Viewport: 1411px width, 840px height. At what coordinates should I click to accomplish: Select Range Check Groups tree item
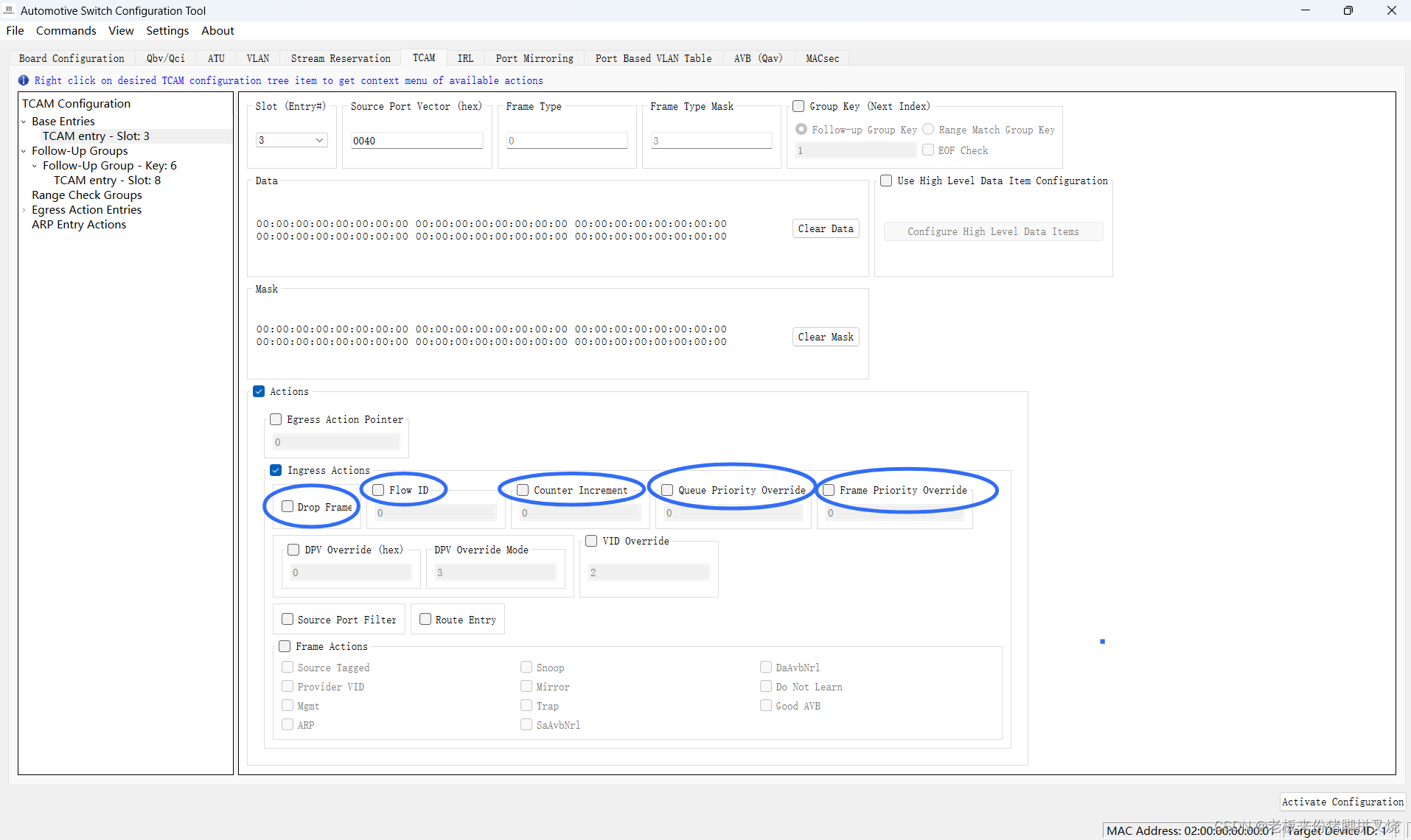[x=86, y=195]
